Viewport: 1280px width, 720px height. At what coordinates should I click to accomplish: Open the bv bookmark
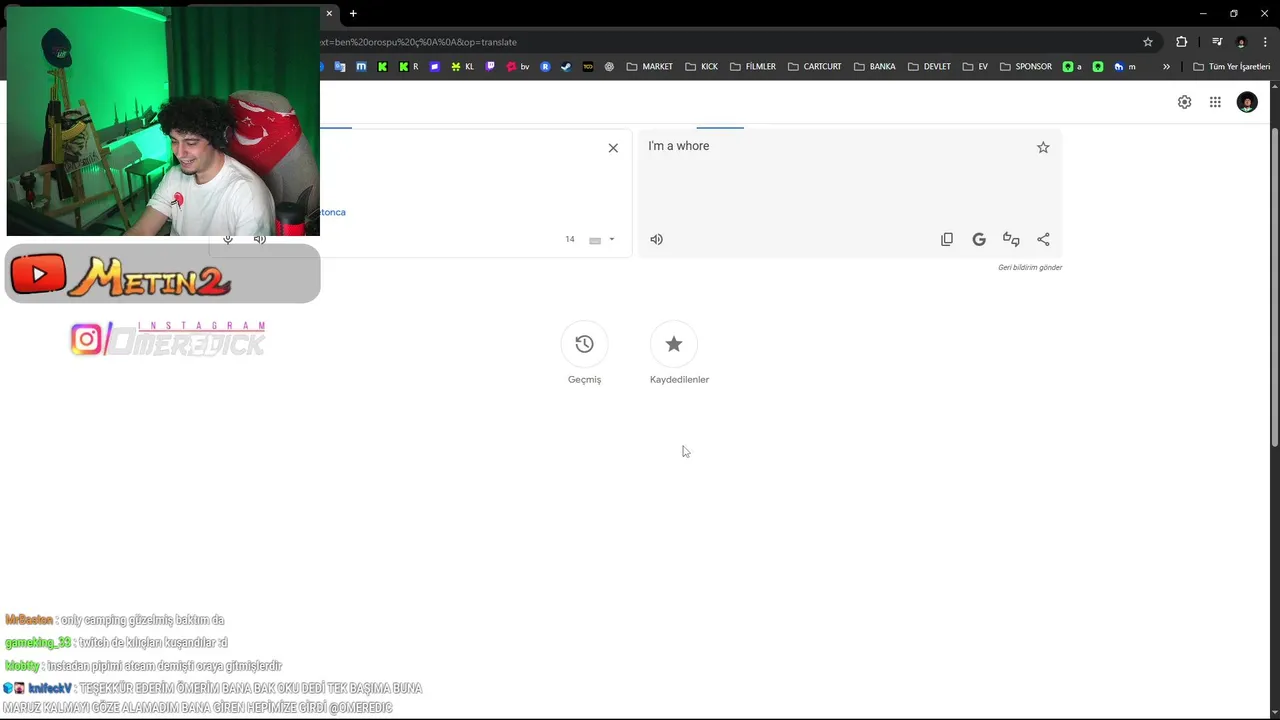point(518,67)
